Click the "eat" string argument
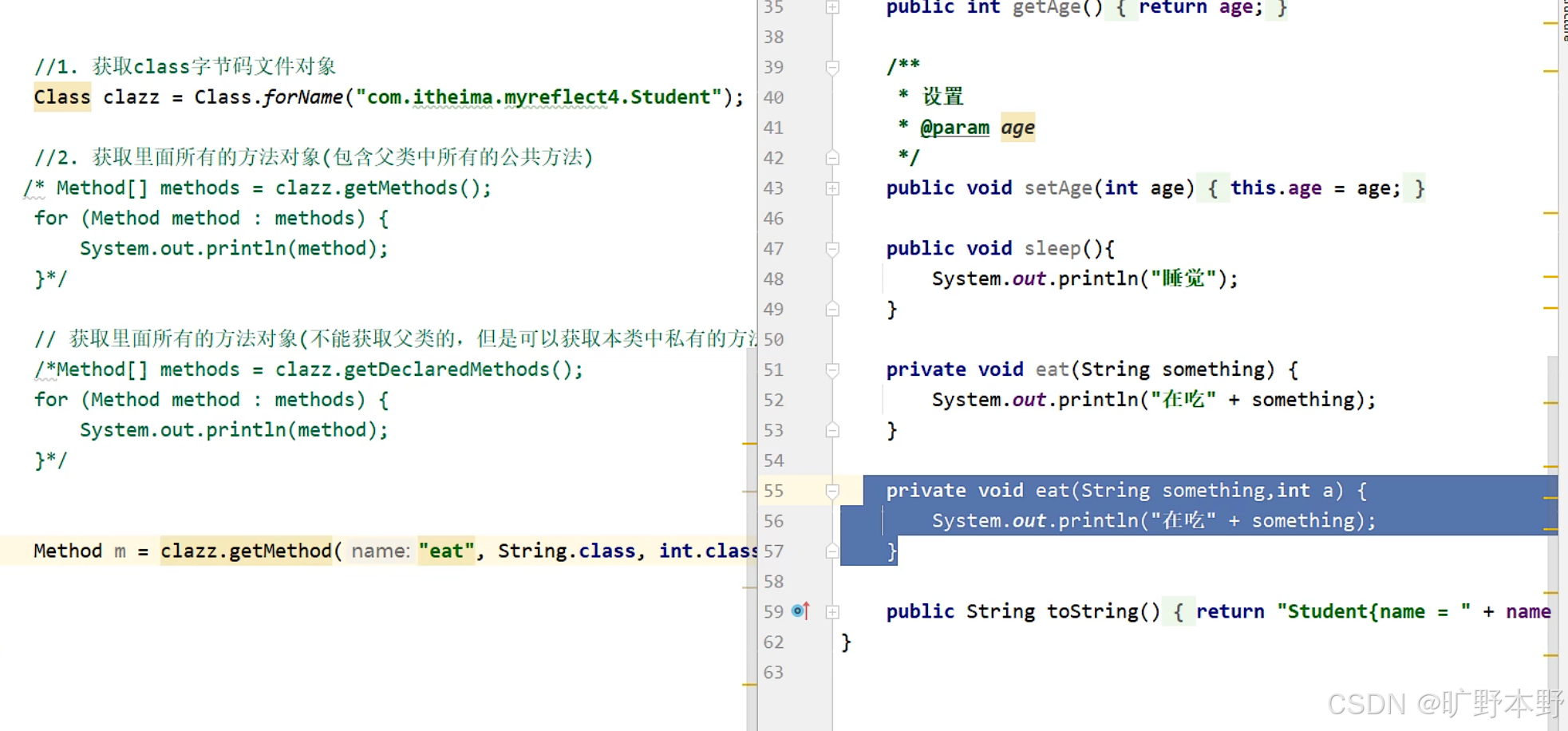1568x731 pixels. [x=447, y=551]
